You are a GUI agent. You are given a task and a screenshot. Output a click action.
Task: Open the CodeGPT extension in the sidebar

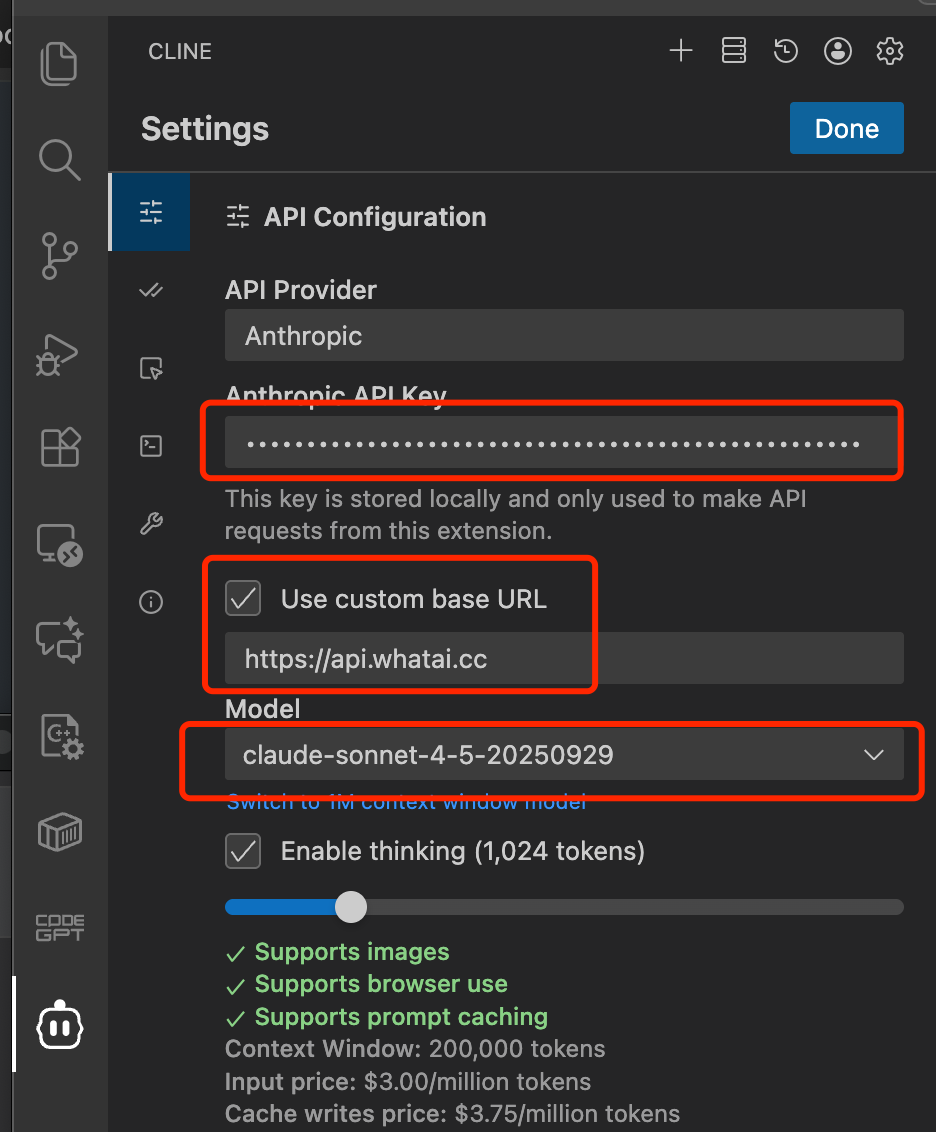(59, 928)
